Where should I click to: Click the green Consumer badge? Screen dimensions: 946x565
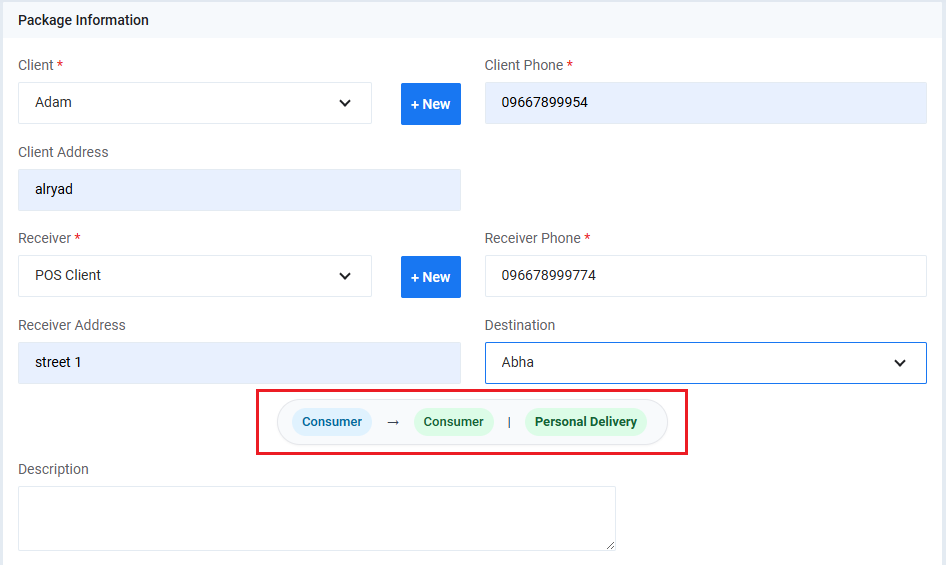453,422
